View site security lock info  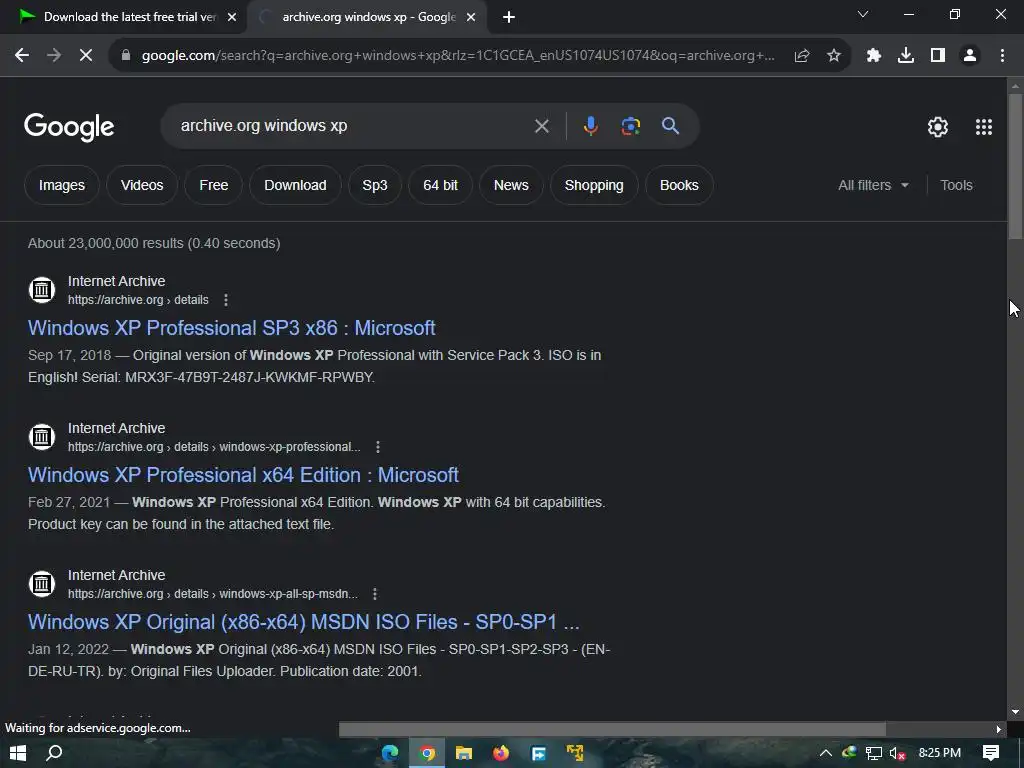(x=126, y=56)
